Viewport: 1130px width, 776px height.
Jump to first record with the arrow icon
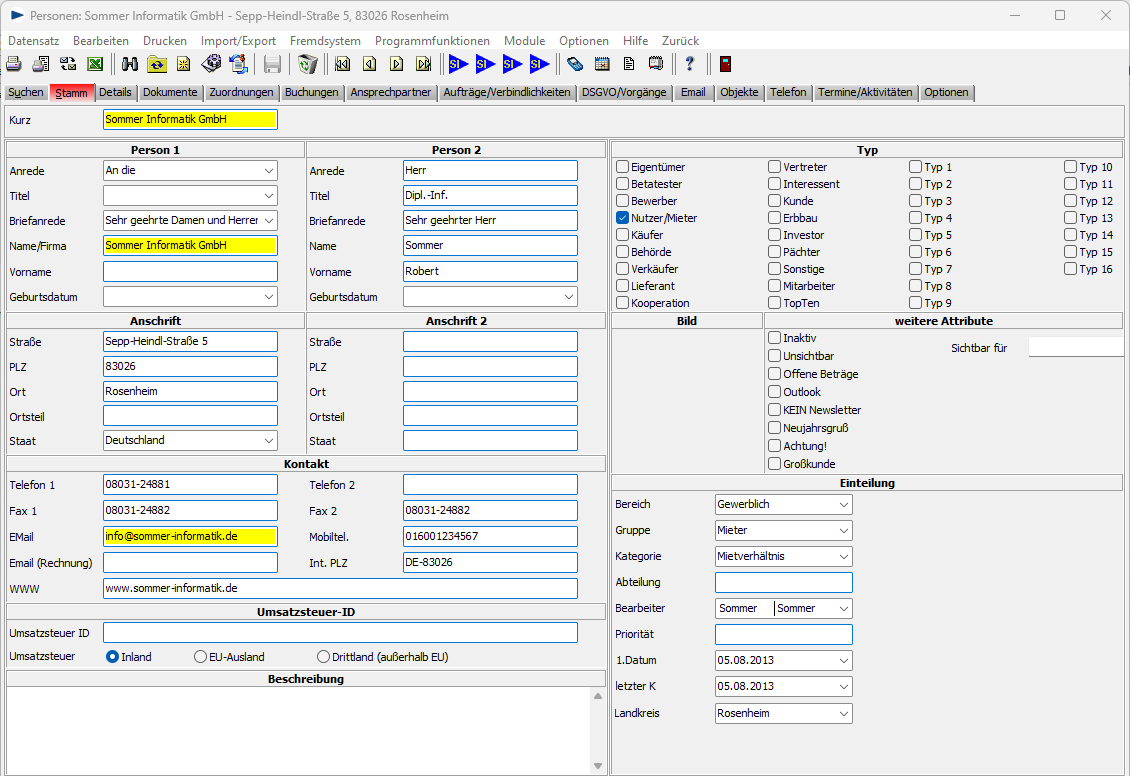[x=343, y=65]
